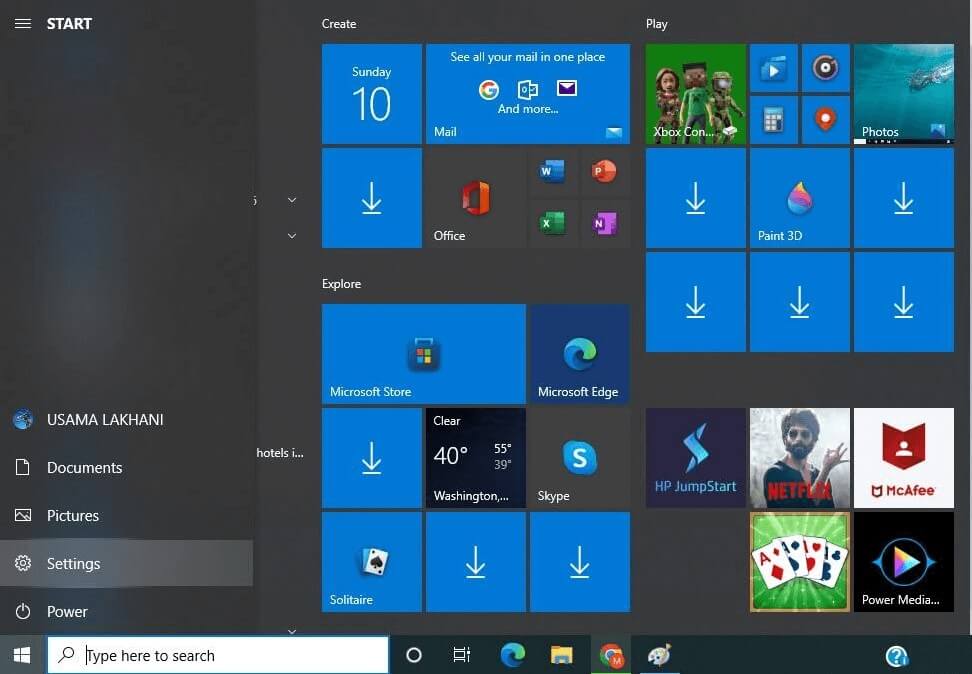972x674 pixels.
Task: Launch Paint 3D from its tile
Action: click(x=800, y=198)
